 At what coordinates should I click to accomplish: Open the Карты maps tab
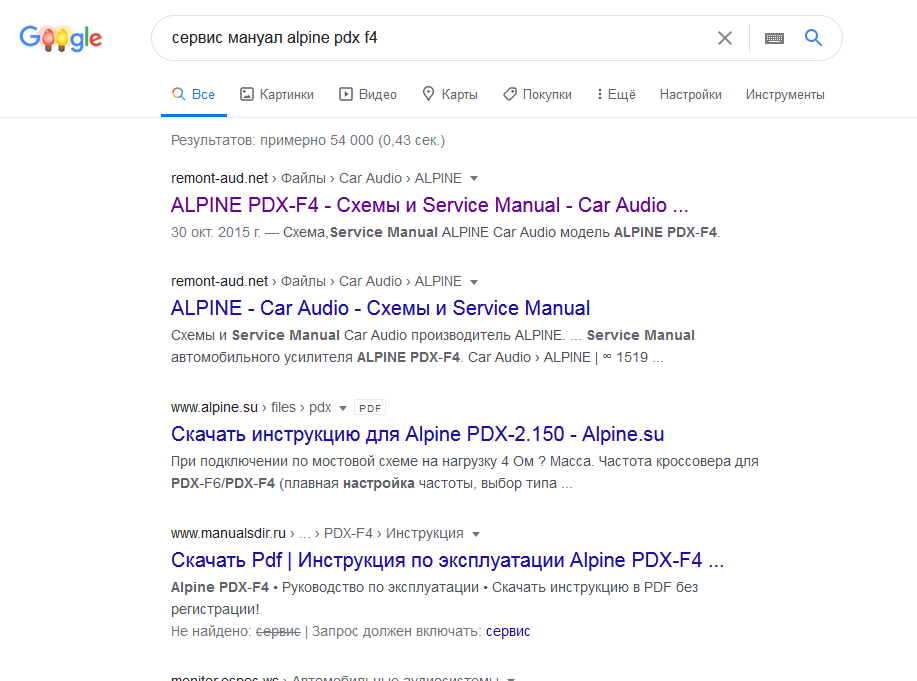click(450, 94)
